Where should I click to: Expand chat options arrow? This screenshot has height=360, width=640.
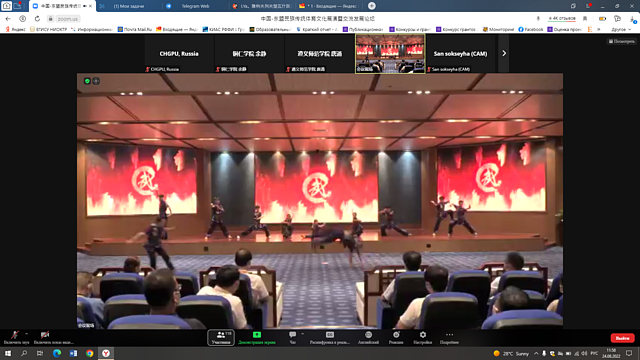point(302,334)
